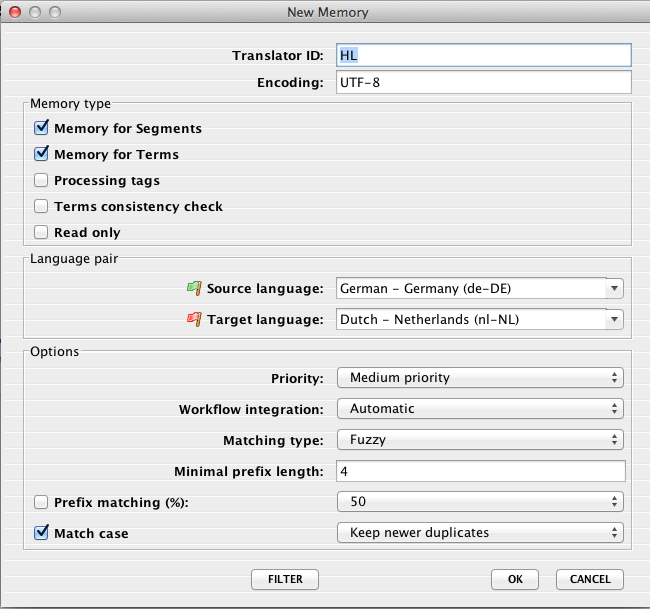
Task: Confirm with the OK button
Action: click(515, 579)
